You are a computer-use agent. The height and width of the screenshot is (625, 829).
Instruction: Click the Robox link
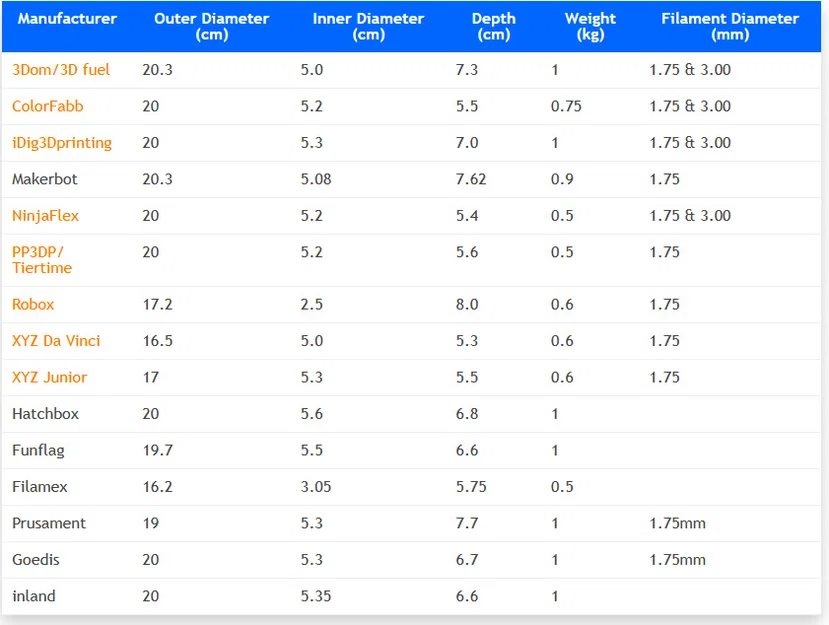pos(33,305)
